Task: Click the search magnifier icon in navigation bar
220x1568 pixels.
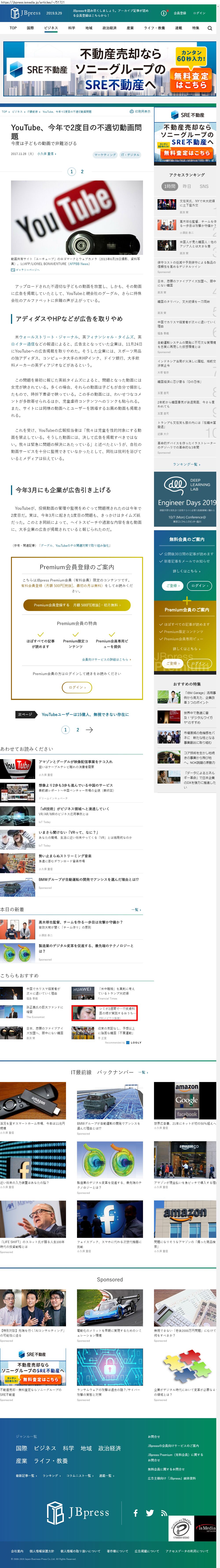Action: (x=210, y=28)
